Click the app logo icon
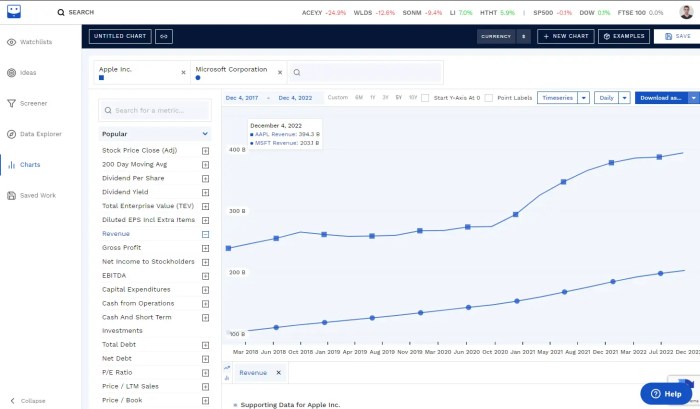Viewport: 700px width, 409px height. pyautogui.click(x=14, y=12)
